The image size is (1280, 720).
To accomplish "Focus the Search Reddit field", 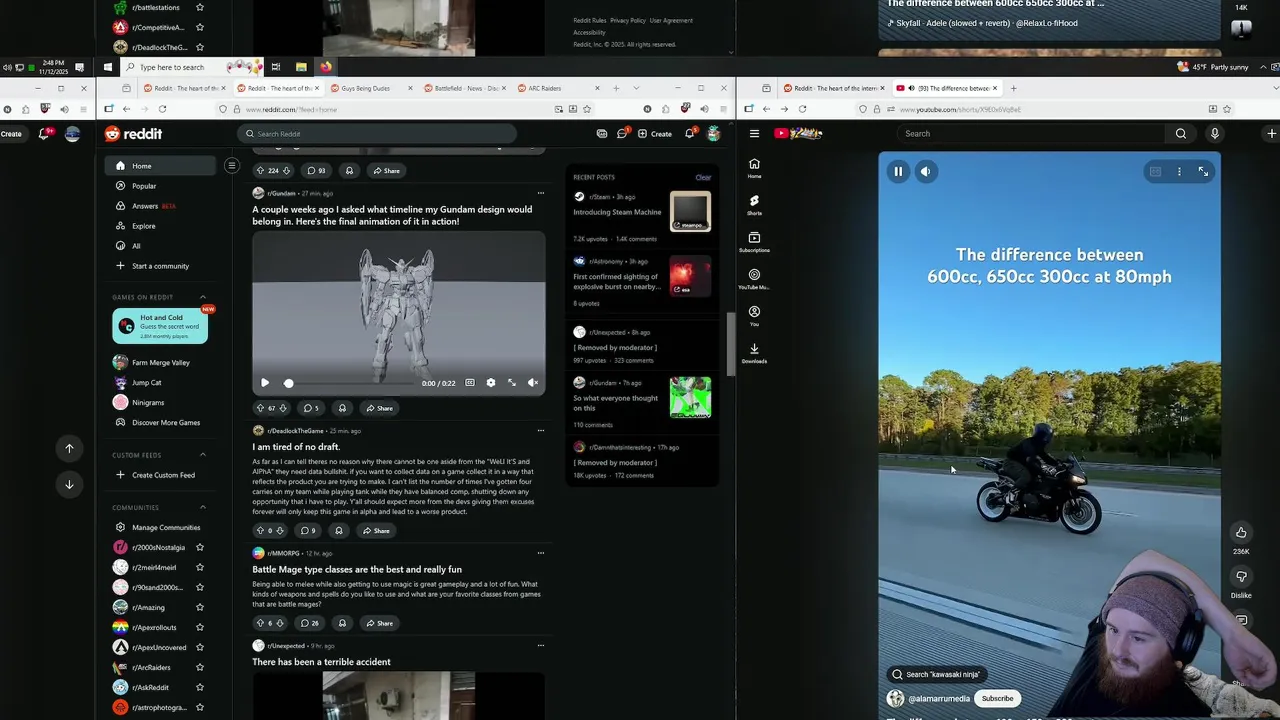I will click(x=378, y=134).
